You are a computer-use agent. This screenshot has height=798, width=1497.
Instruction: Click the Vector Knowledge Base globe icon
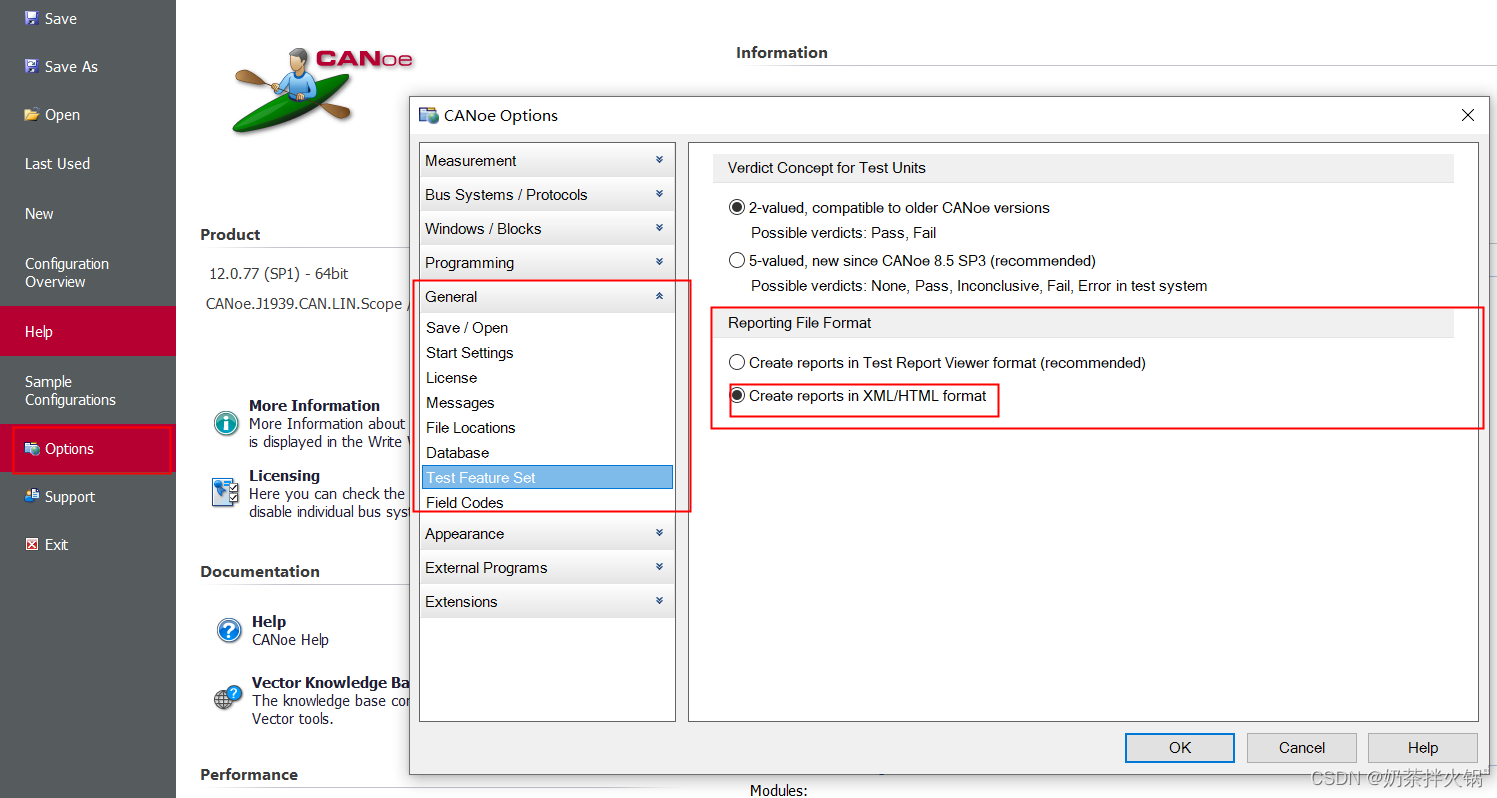click(x=228, y=697)
